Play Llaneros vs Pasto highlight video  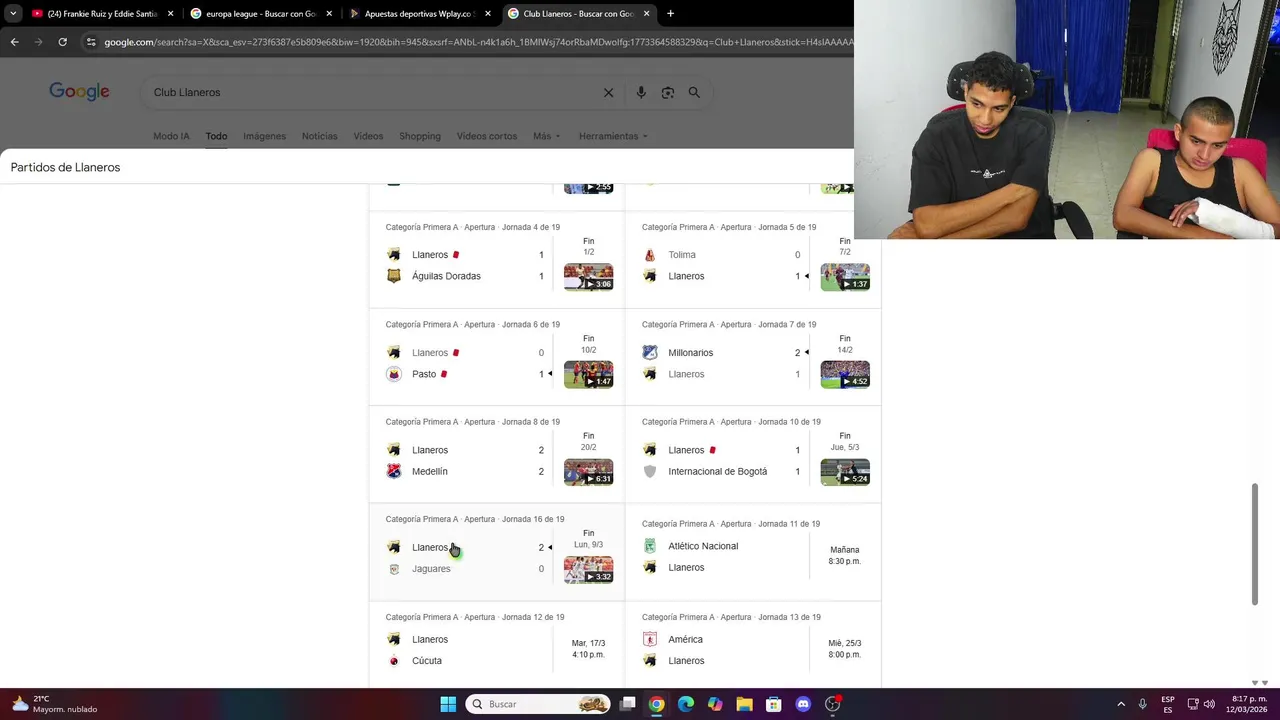coord(588,374)
